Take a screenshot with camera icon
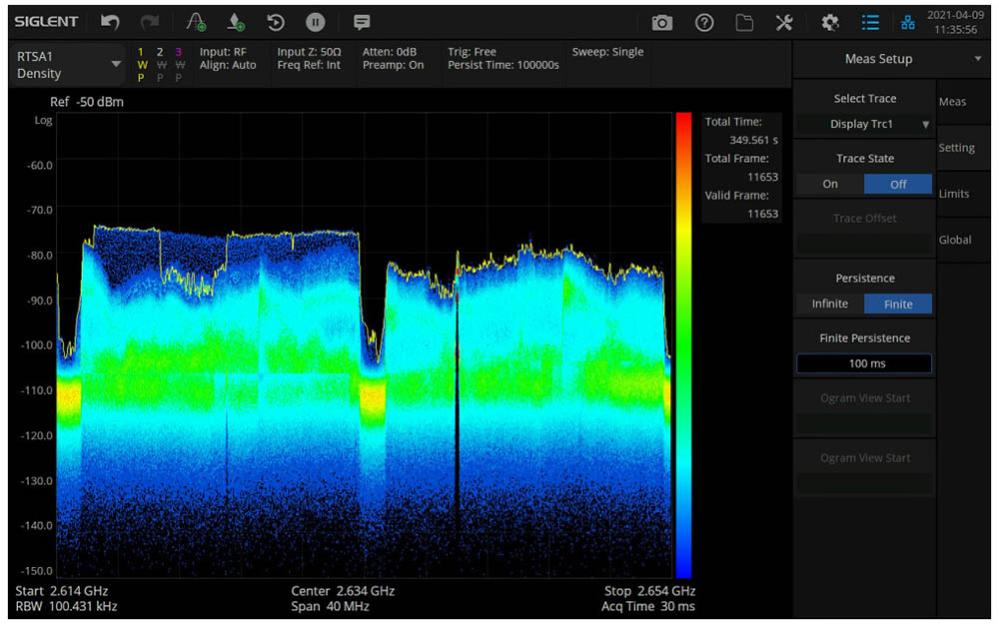999x629 pixels. coord(662,22)
